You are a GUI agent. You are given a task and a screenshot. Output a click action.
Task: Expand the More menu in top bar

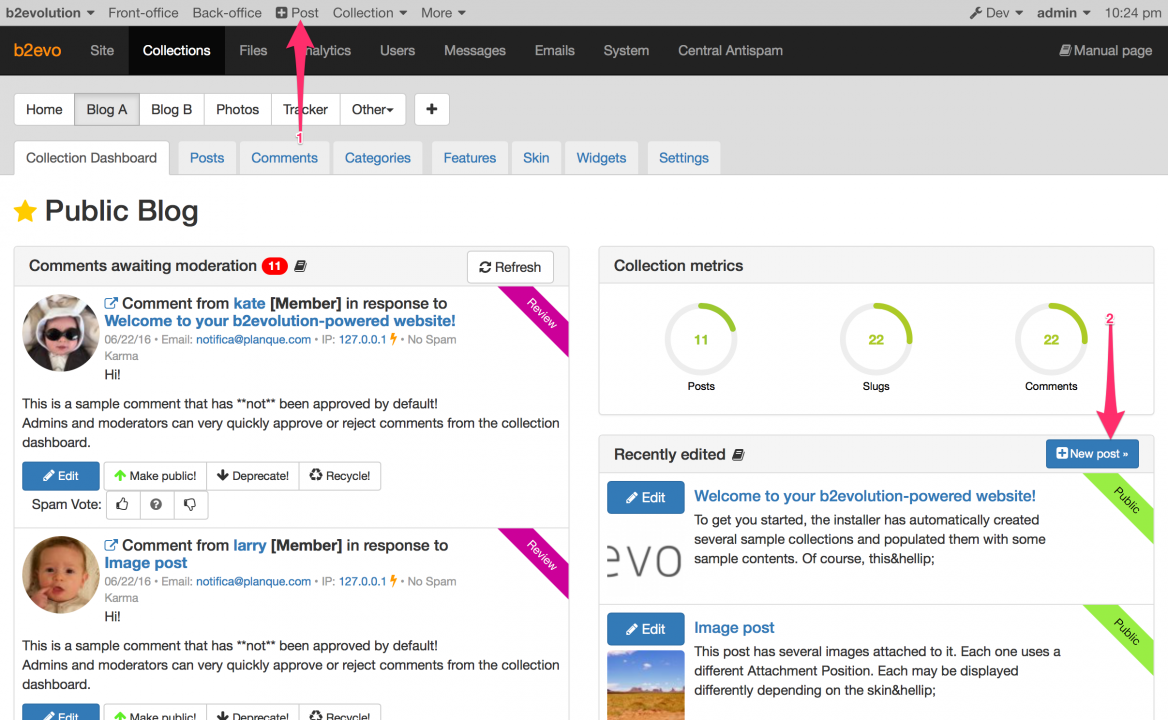(x=443, y=13)
